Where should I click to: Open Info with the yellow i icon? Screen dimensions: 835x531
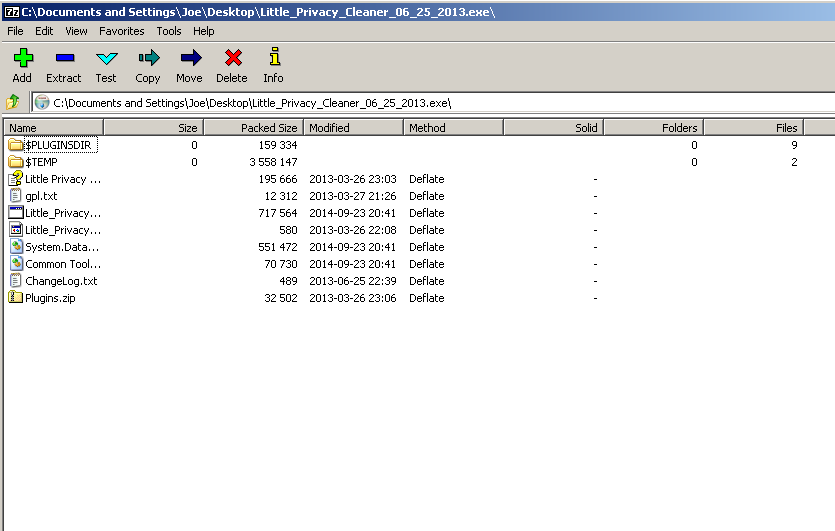[274, 56]
